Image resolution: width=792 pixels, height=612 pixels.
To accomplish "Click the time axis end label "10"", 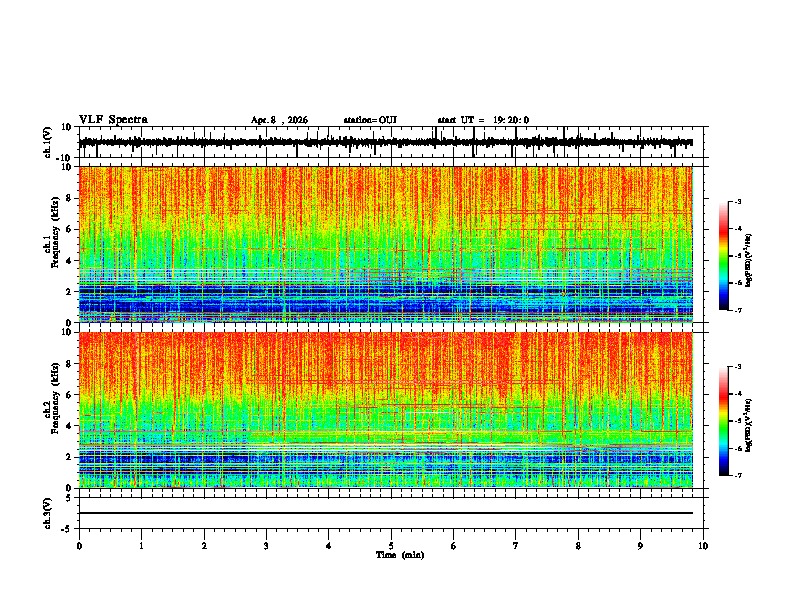I will [703, 546].
